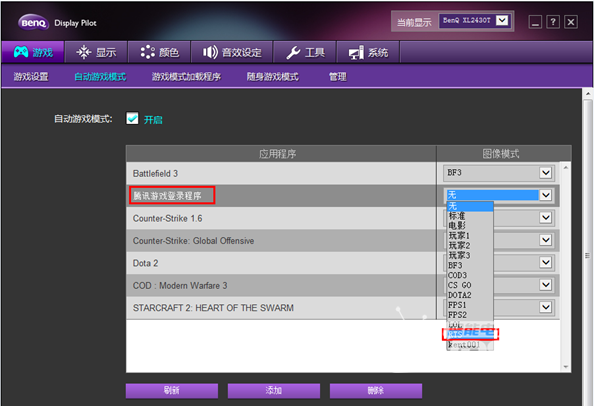Open the 颜色 color tab
The height and width of the screenshot is (406, 594).
pyautogui.click(x=159, y=52)
